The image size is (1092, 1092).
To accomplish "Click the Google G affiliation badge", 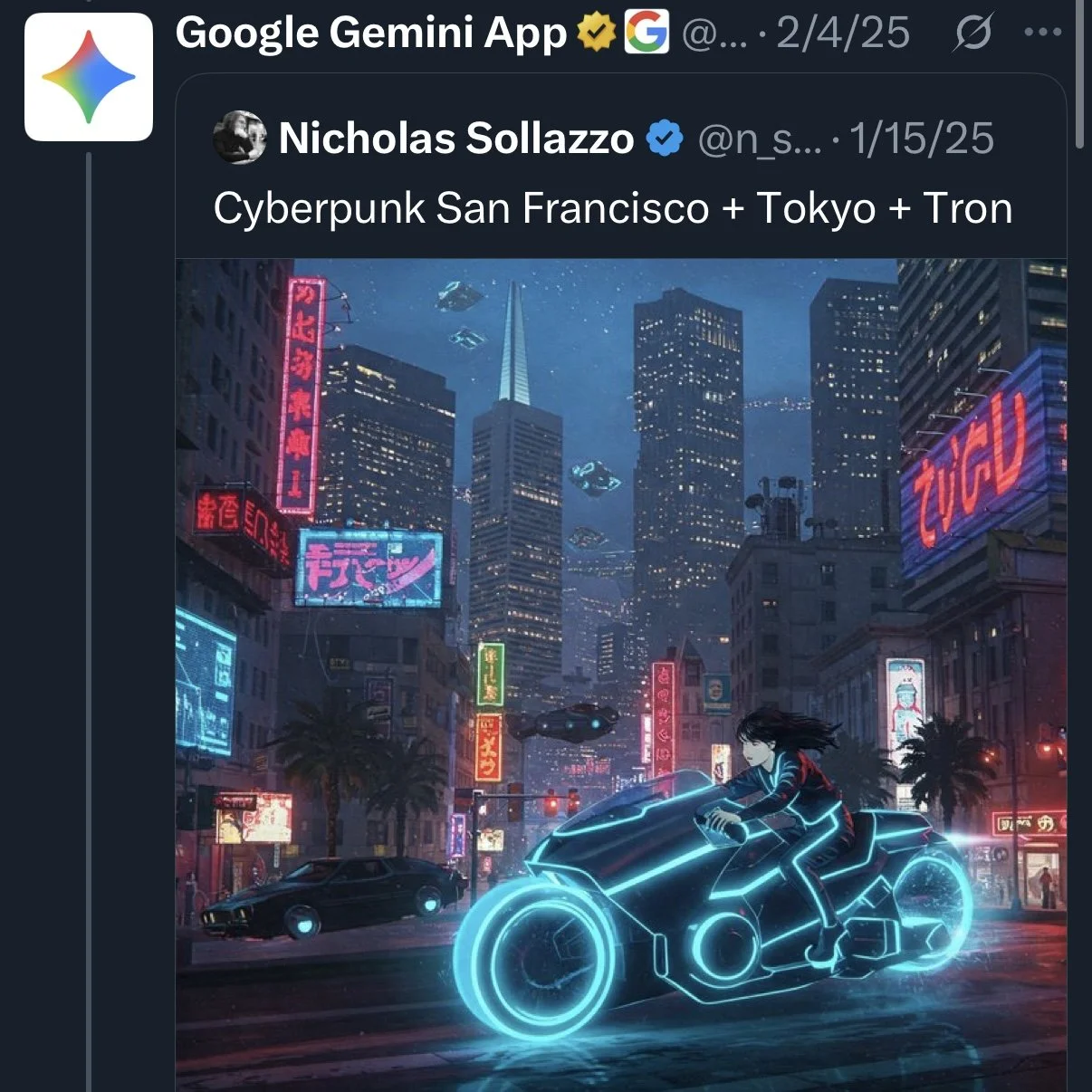I will click(x=647, y=32).
